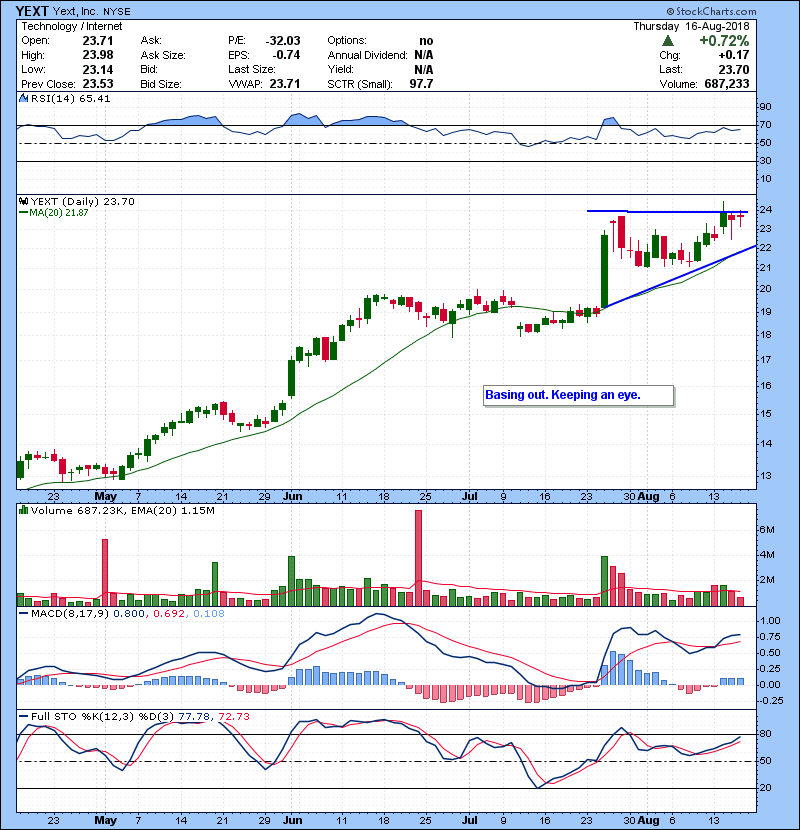Image resolution: width=800 pixels, height=830 pixels.
Task: Click the 'Yield:' label
Action: 340,69
